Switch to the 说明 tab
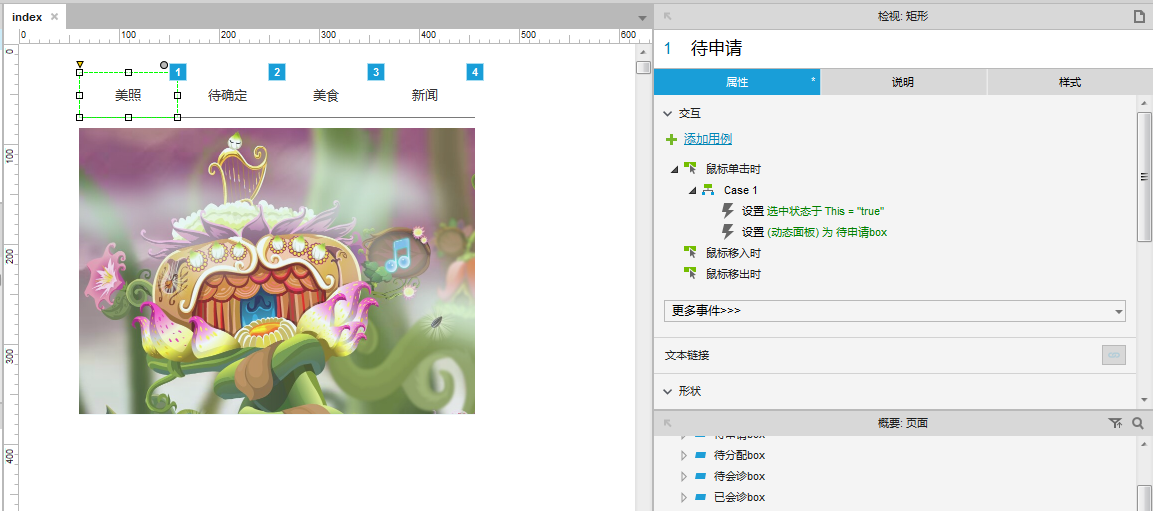 click(903, 82)
